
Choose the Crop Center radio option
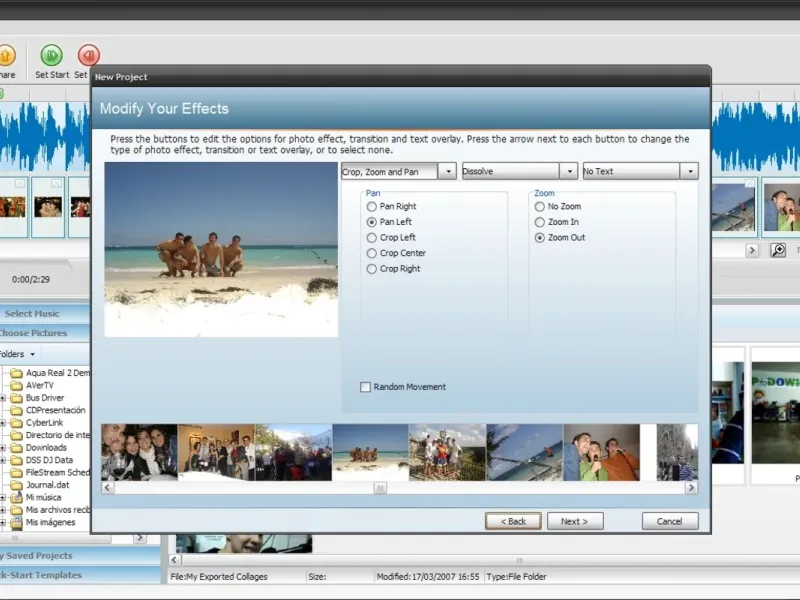point(372,253)
